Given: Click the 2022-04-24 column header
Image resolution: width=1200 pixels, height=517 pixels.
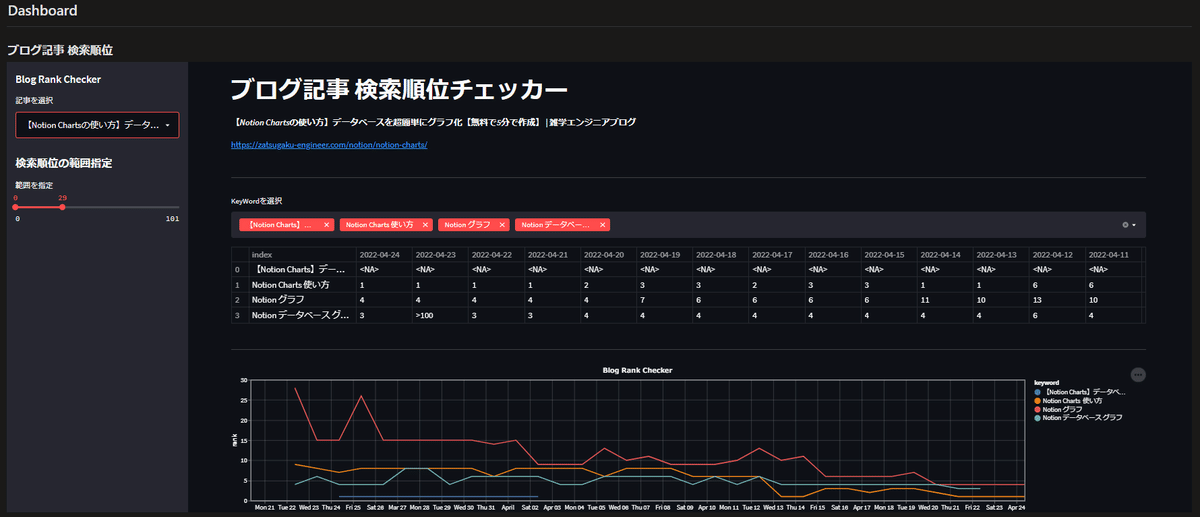Looking at the screenshot, I should [x=383, y=255].
